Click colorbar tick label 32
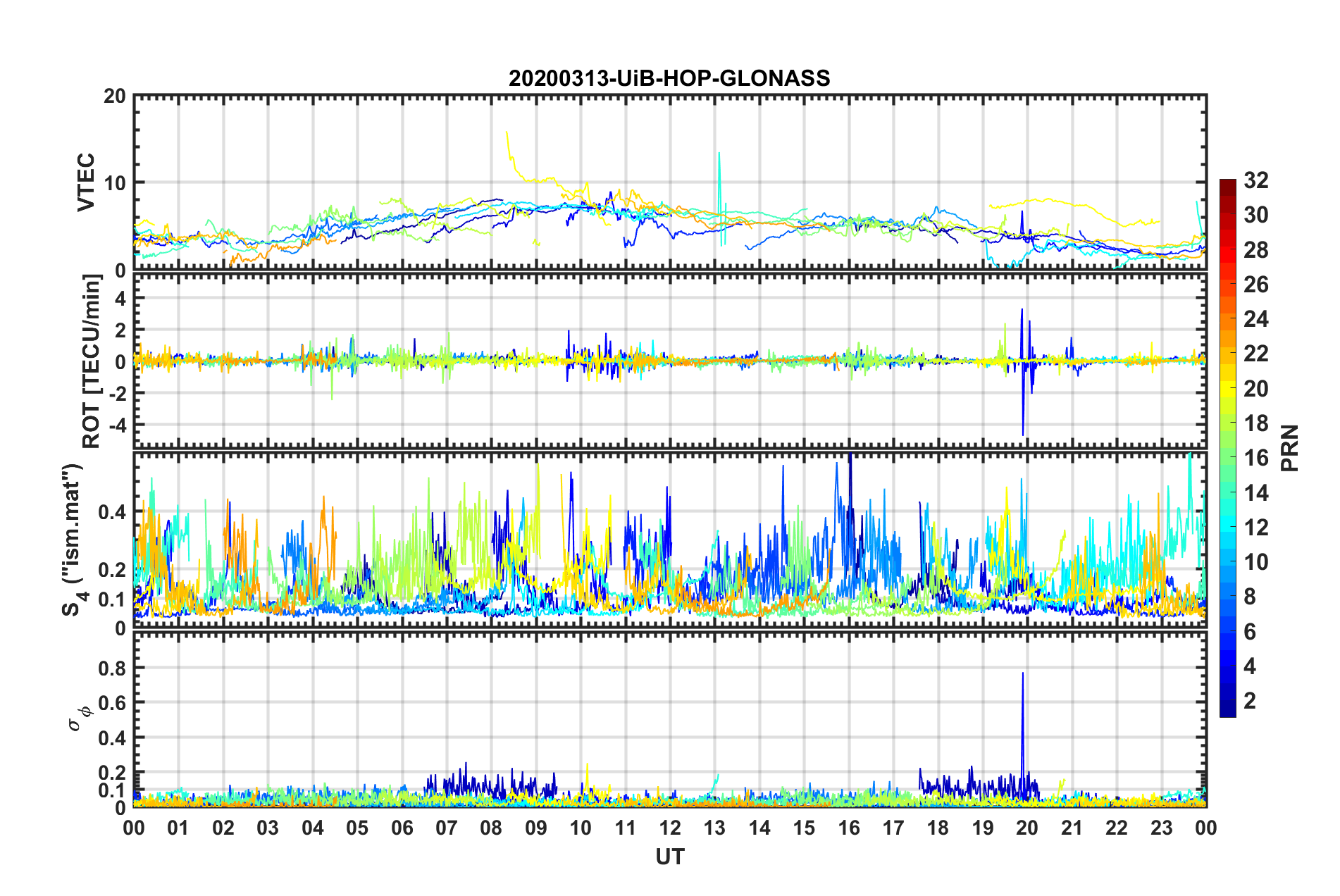This screenshot has width=1340, height=896. [1255, 180]
